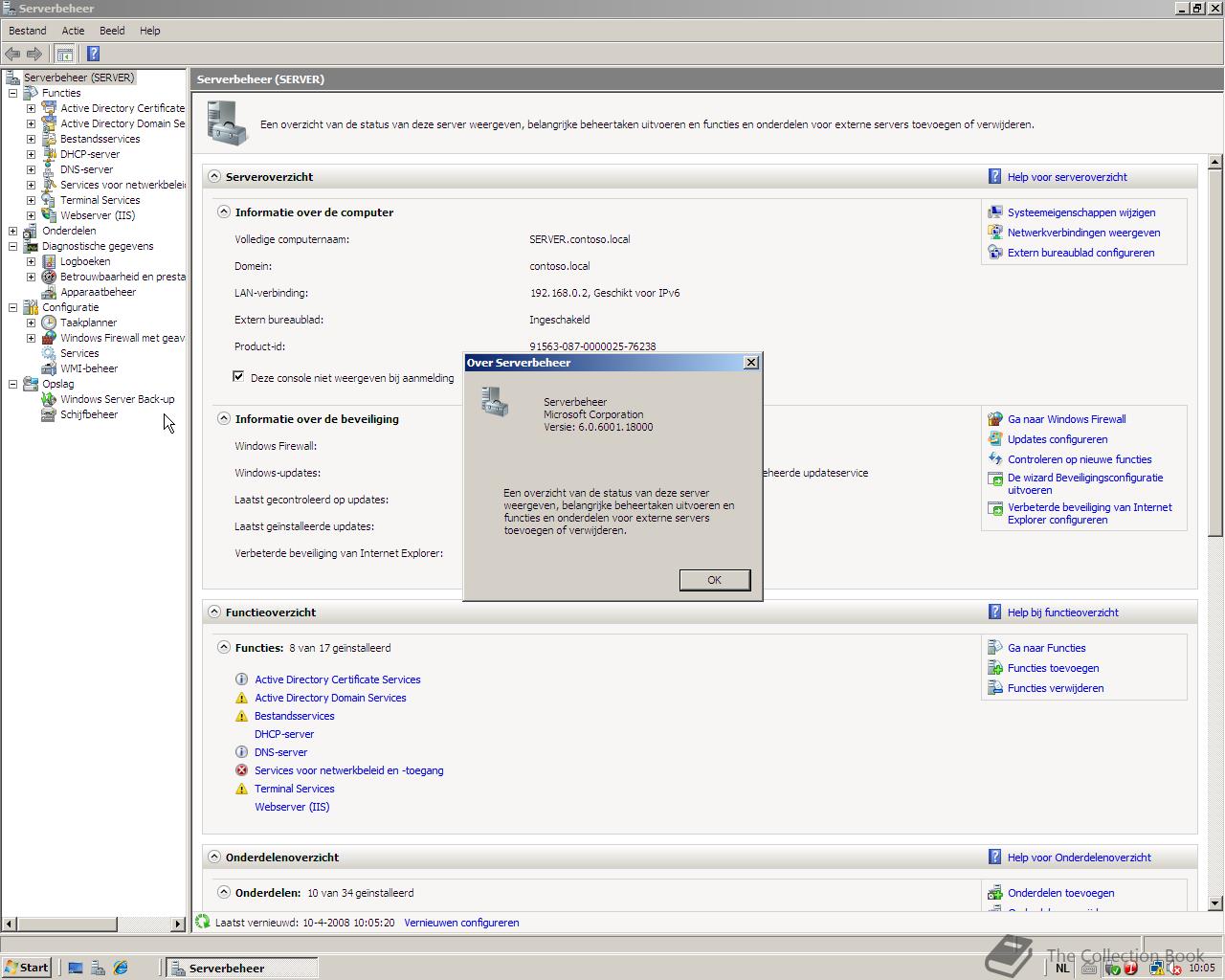Open the Help menu
Image resolution: width=1225 pixels, height=980 pixels.
(x=150, y=31)
